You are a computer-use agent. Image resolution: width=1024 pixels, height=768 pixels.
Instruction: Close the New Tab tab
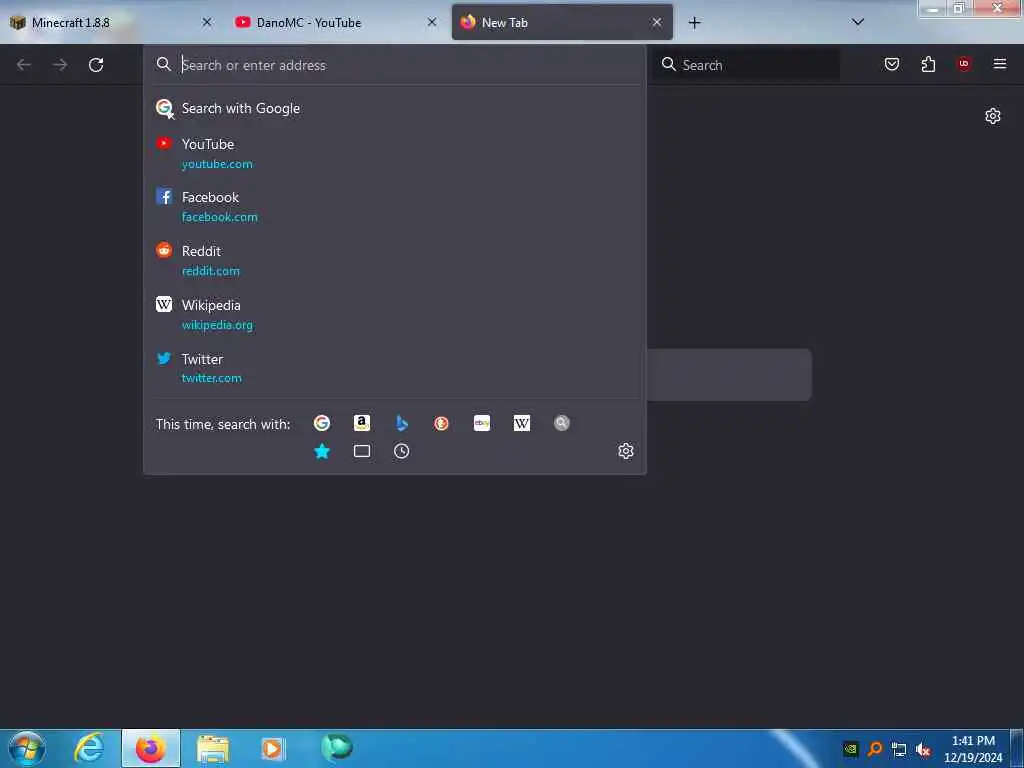tap(657, 22)
